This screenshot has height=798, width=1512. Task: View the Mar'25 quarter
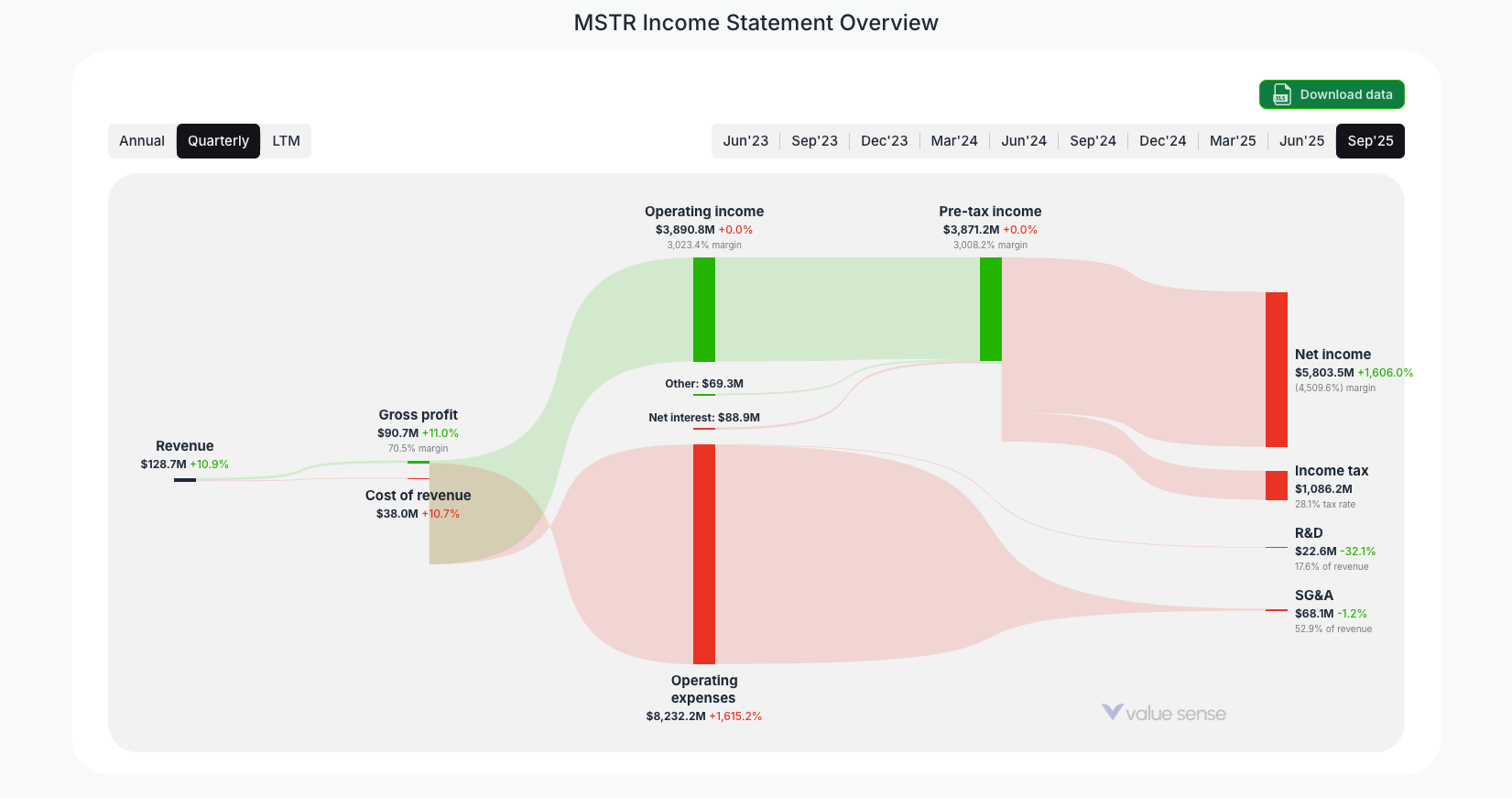coord(1232,140)
